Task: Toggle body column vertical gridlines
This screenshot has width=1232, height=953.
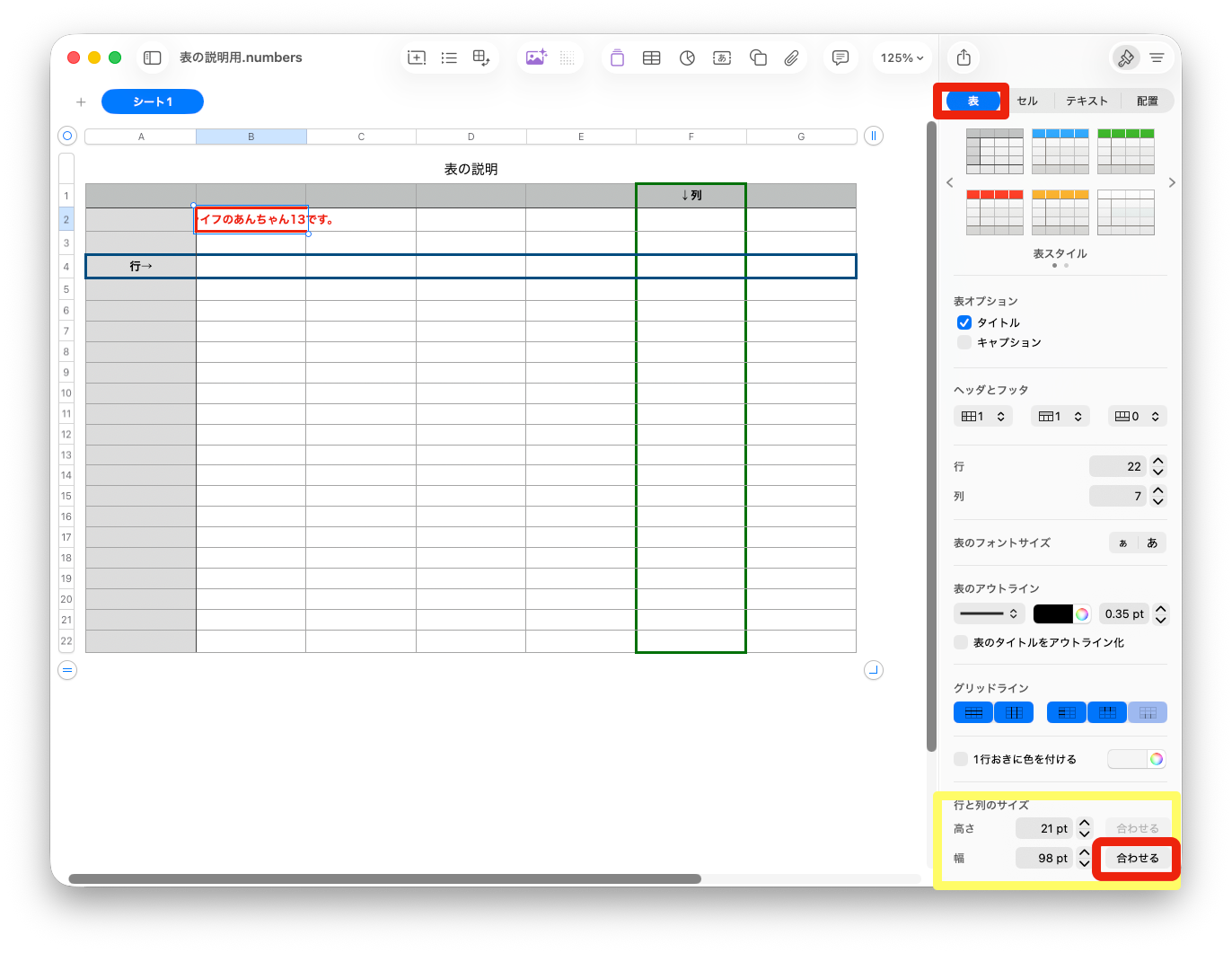Action: [x=1014, y=712]
